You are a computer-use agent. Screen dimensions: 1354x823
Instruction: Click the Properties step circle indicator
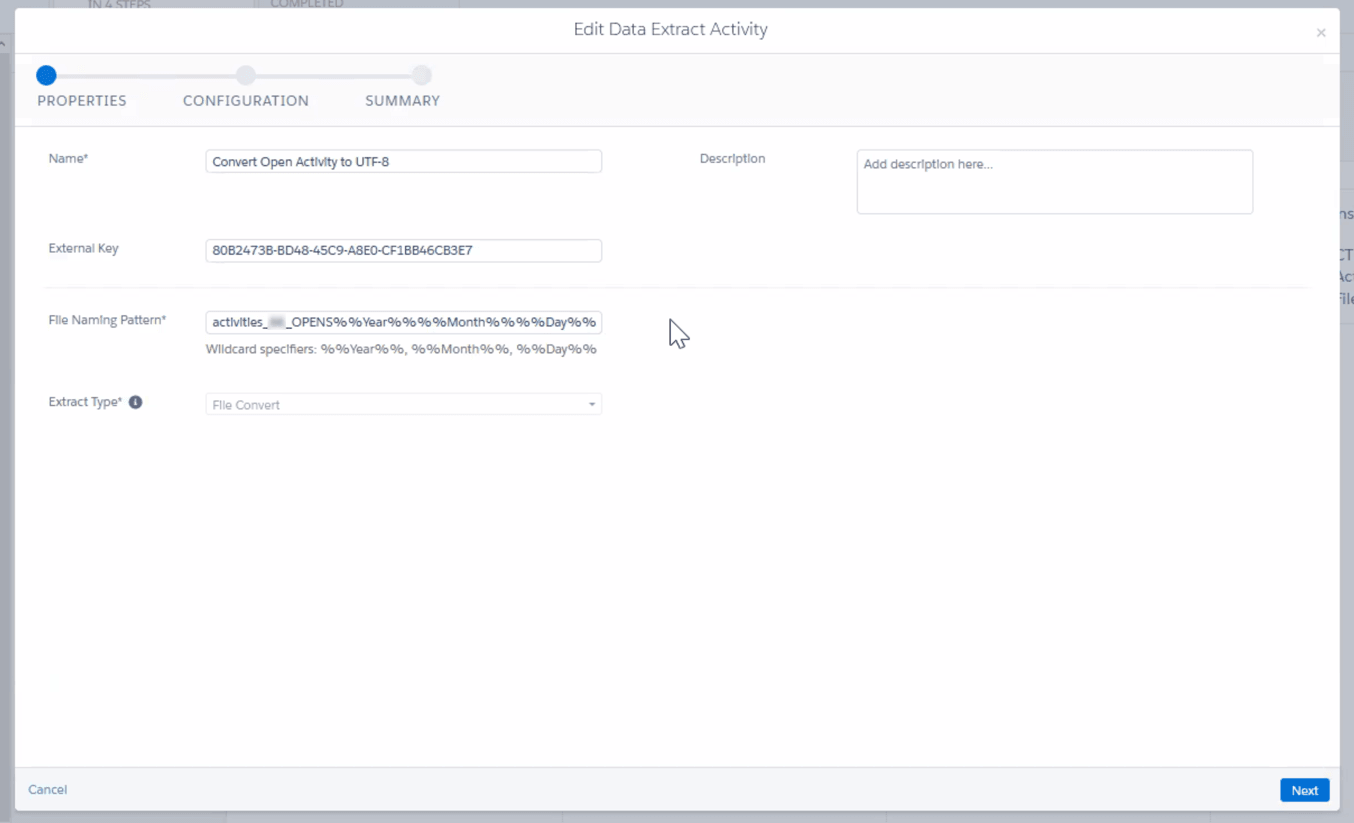(x=46, y=75)
